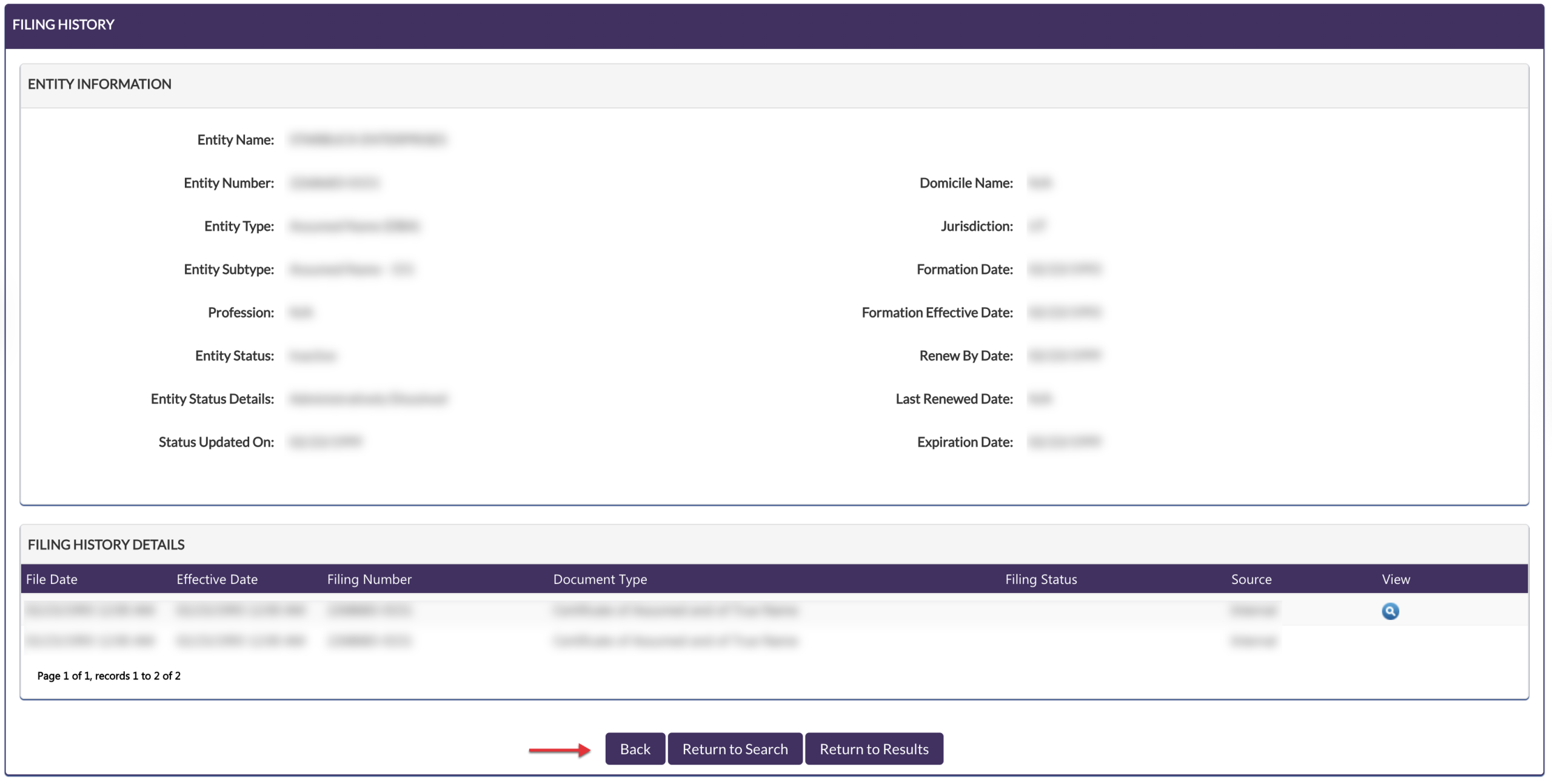Click the View column header

point(1396,579)
